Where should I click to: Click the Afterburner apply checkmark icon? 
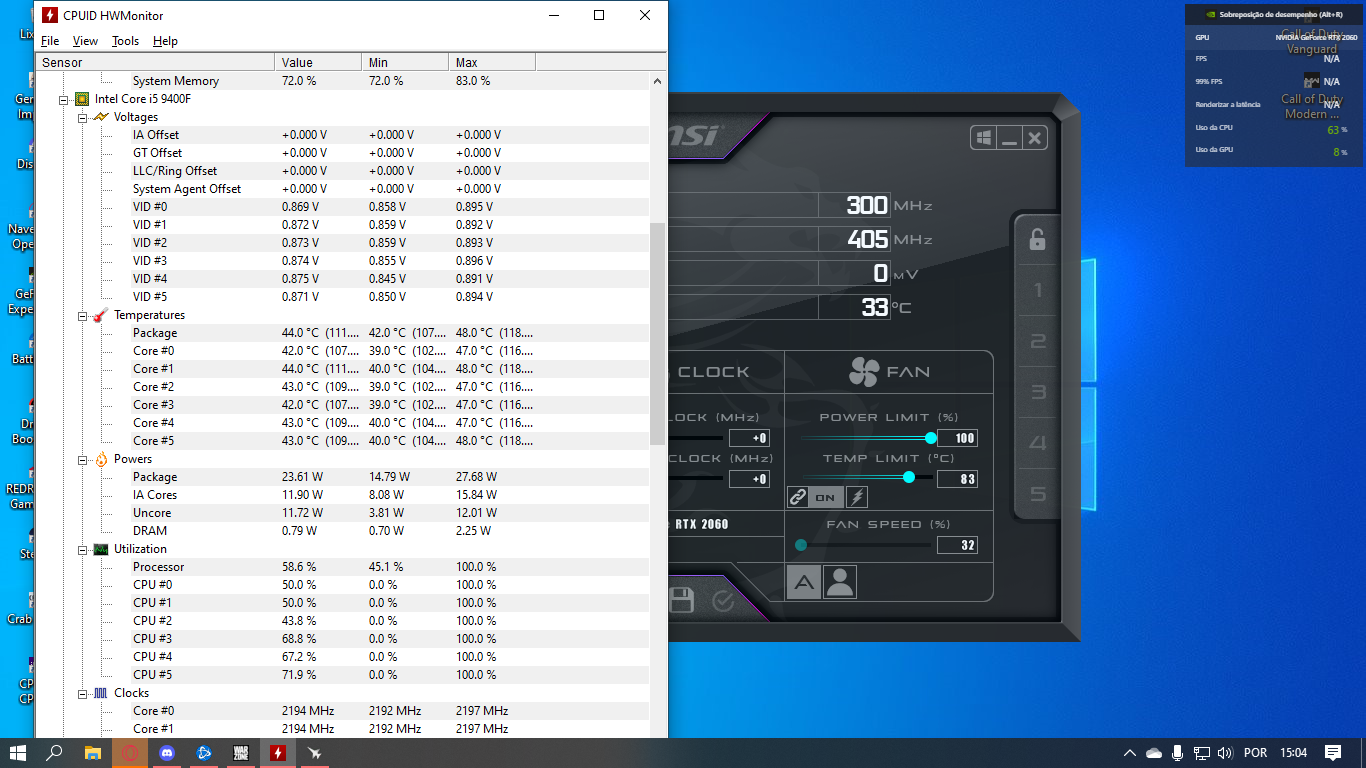723,600
